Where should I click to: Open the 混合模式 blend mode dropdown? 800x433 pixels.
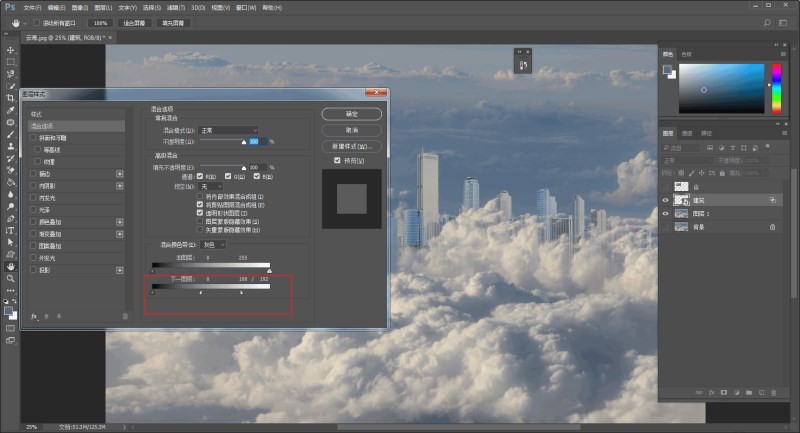click(x=228, y=130)
